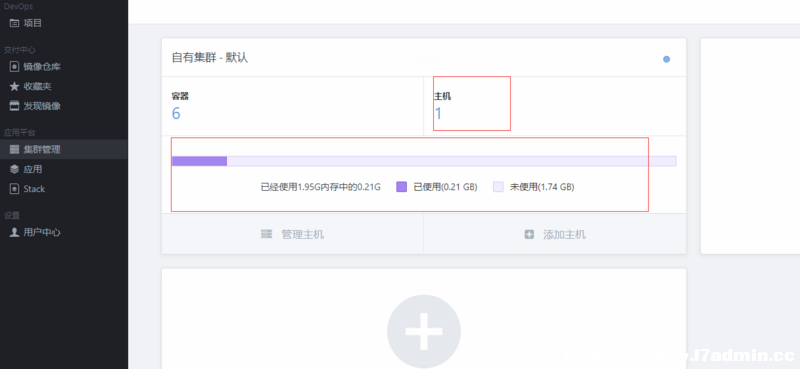Screen dimensions: 800x369
Task: Click the 管理主机 server icon
Action: pos(266,234)
